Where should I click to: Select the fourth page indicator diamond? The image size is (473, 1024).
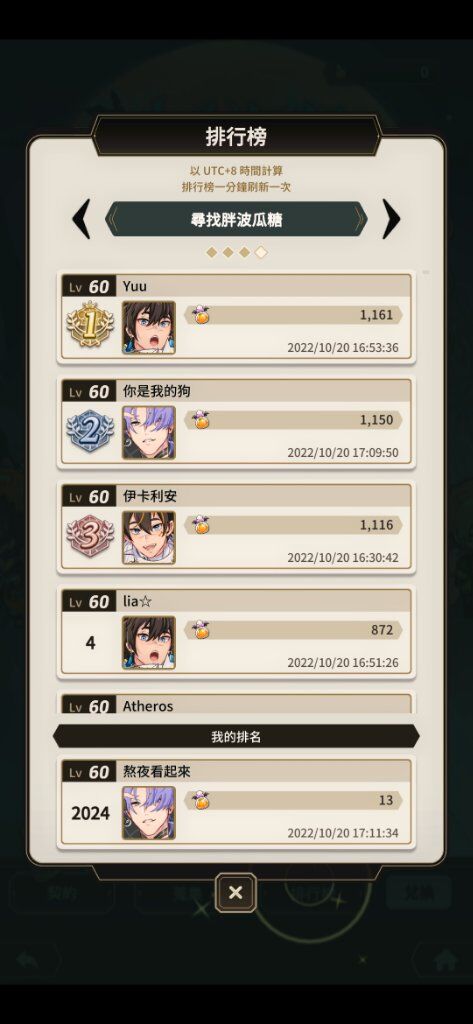(x=261, y=252)
